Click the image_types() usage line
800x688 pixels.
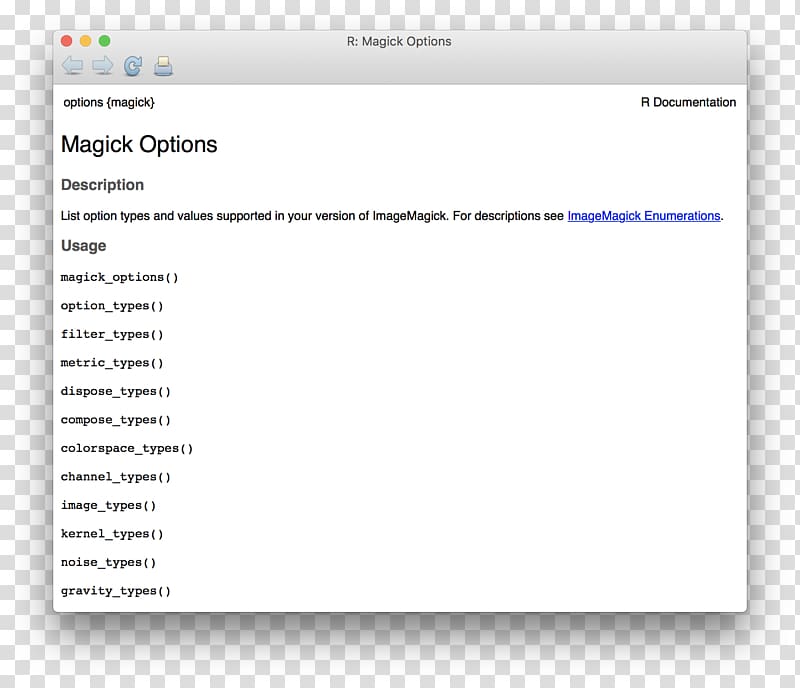(108, 506)
